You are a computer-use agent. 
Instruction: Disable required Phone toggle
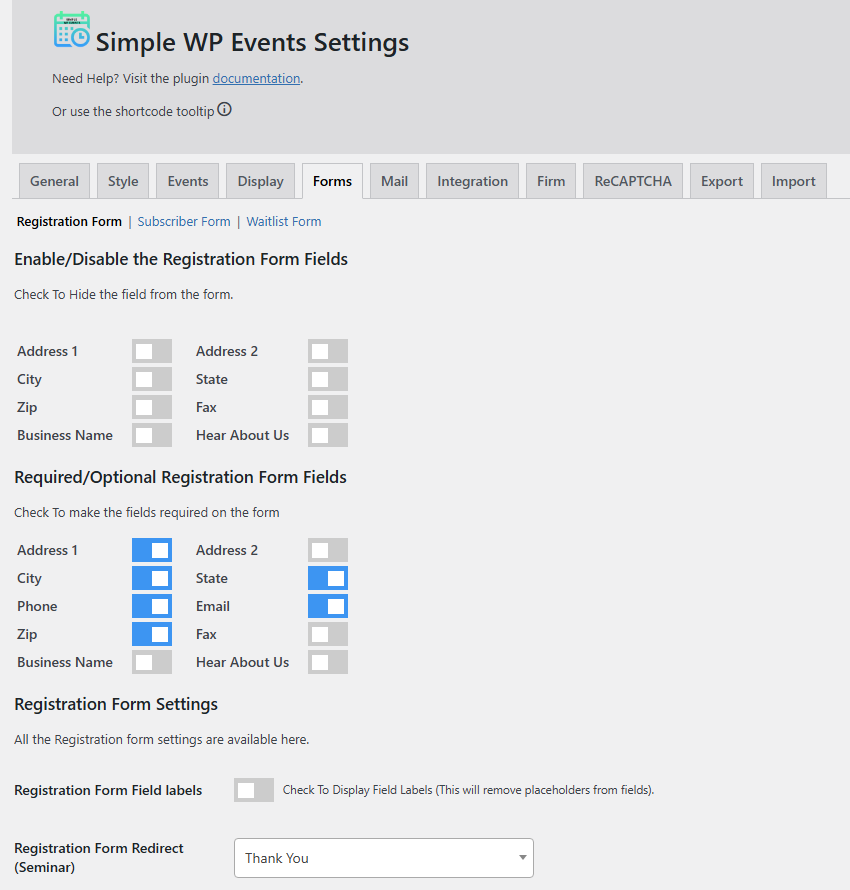[x=152, y=606]
